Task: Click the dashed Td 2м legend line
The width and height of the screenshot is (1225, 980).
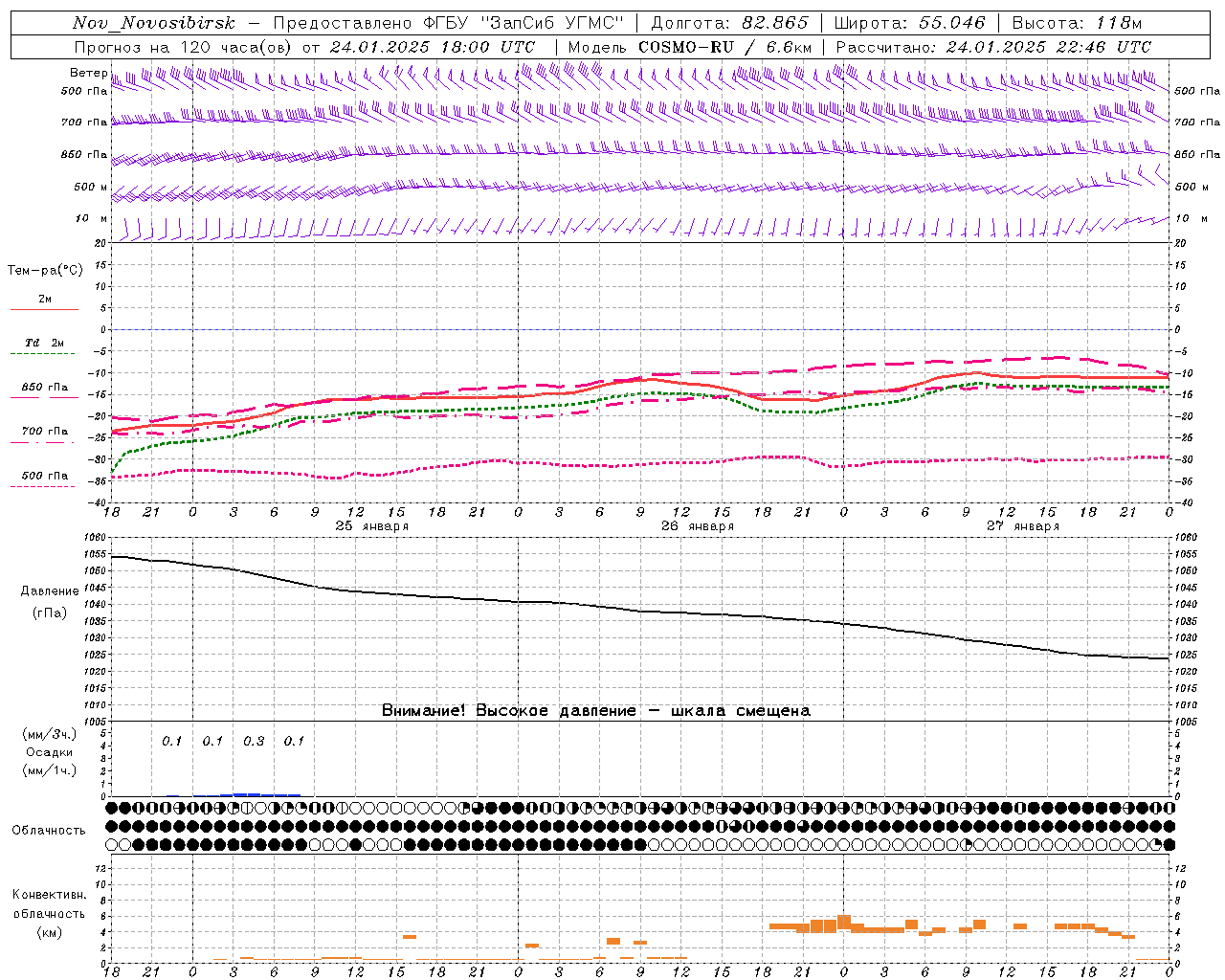Action: [x=44, y=354]
